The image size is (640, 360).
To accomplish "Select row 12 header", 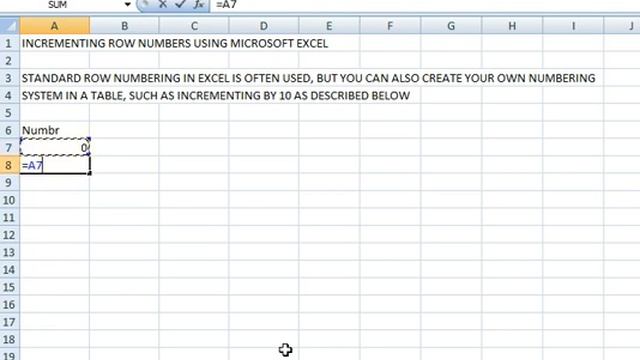I will tap(9, 235).
